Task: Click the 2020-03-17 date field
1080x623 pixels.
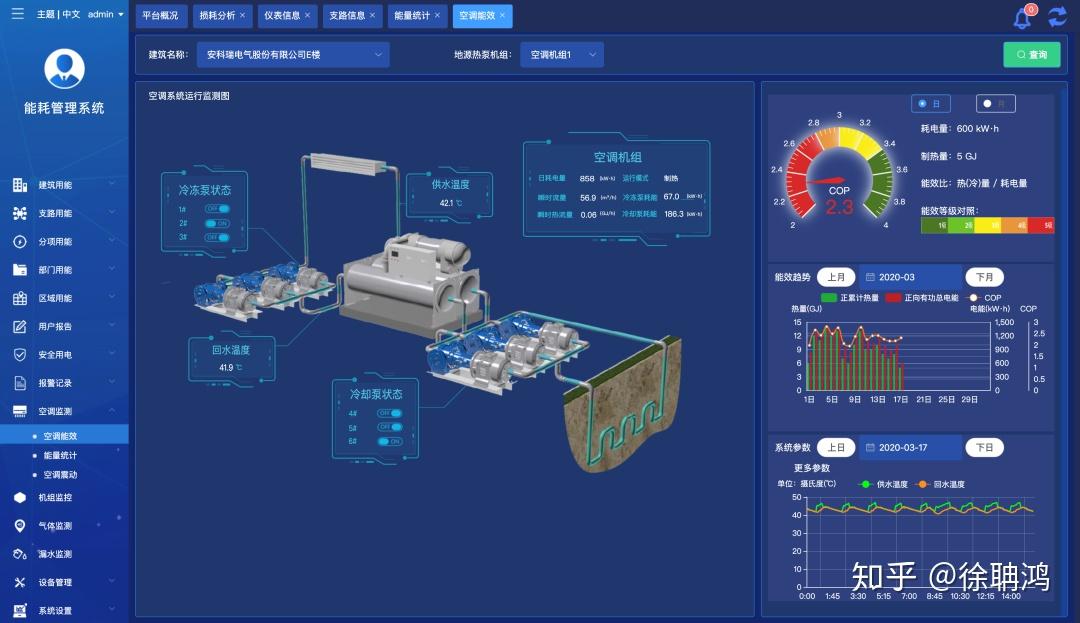Action: 910,447
